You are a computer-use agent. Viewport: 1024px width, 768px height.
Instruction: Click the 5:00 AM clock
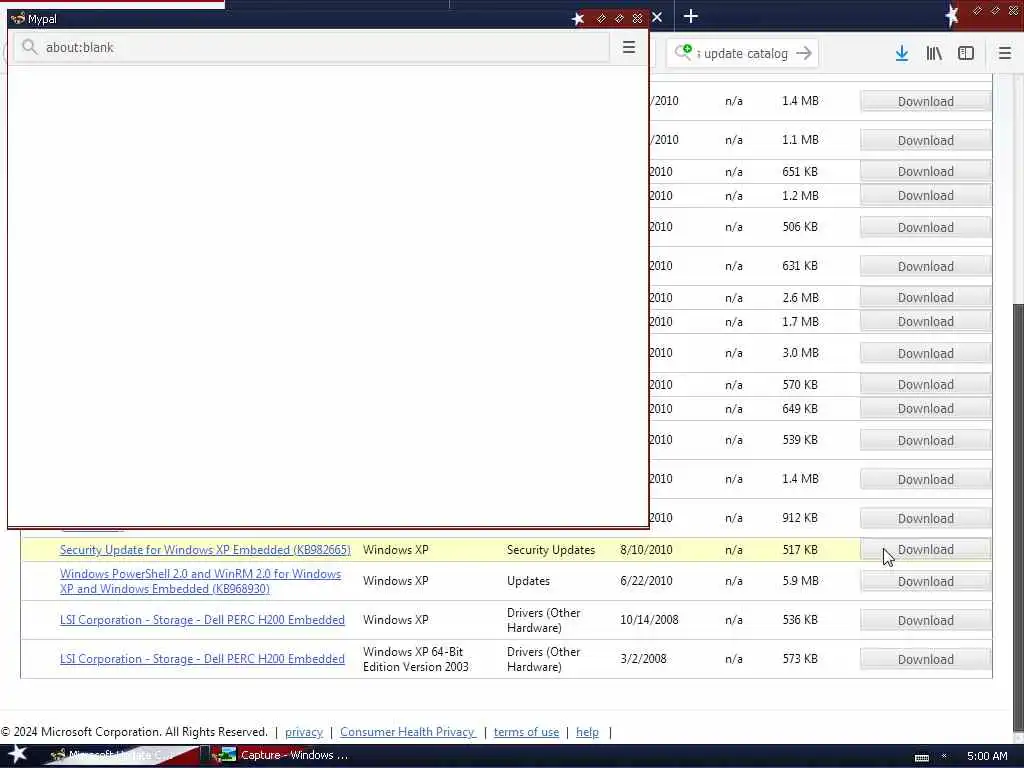point(987,756)
